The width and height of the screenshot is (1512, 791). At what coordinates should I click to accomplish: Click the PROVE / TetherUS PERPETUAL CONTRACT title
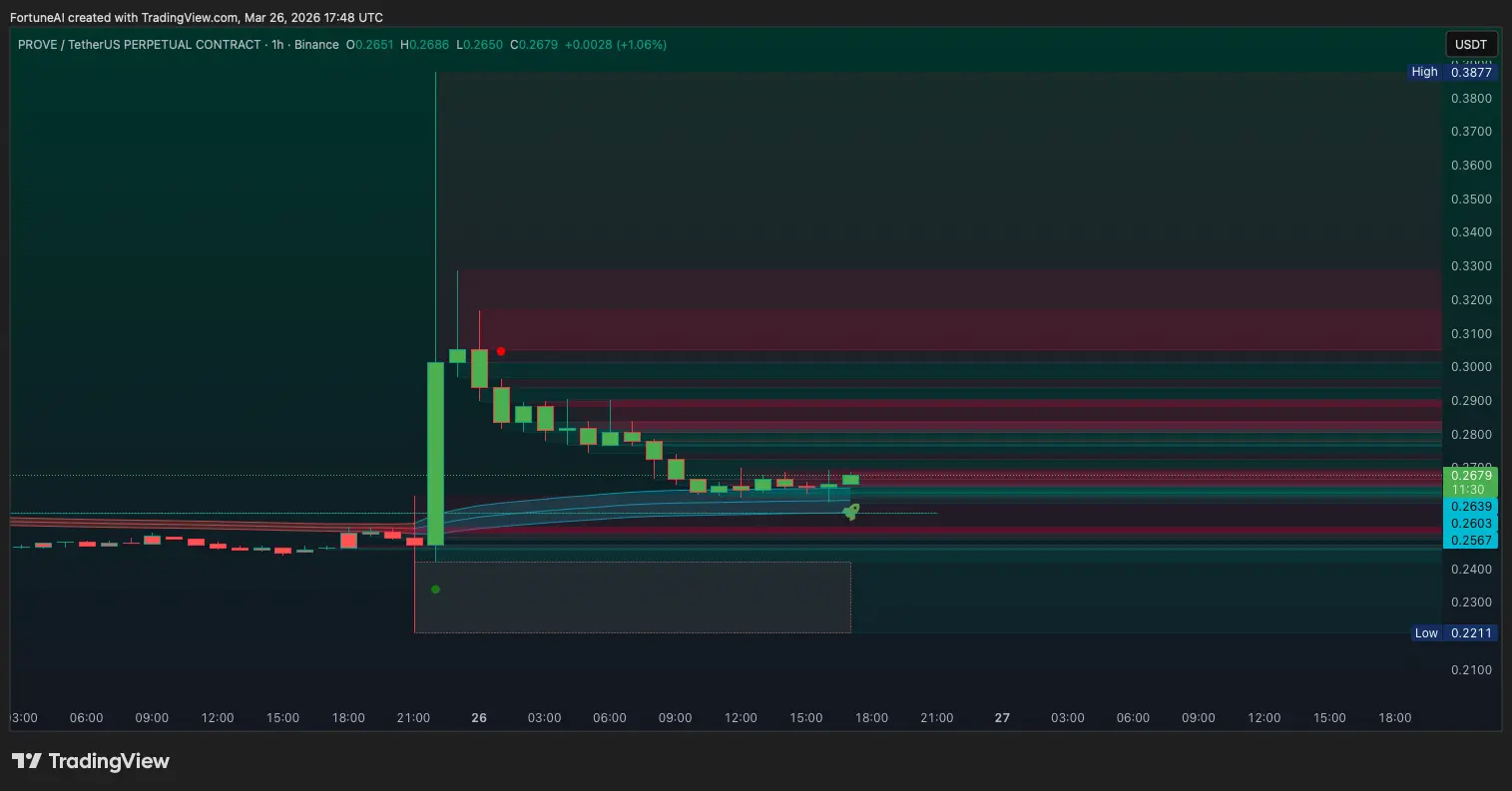click(x=139, y=45)
